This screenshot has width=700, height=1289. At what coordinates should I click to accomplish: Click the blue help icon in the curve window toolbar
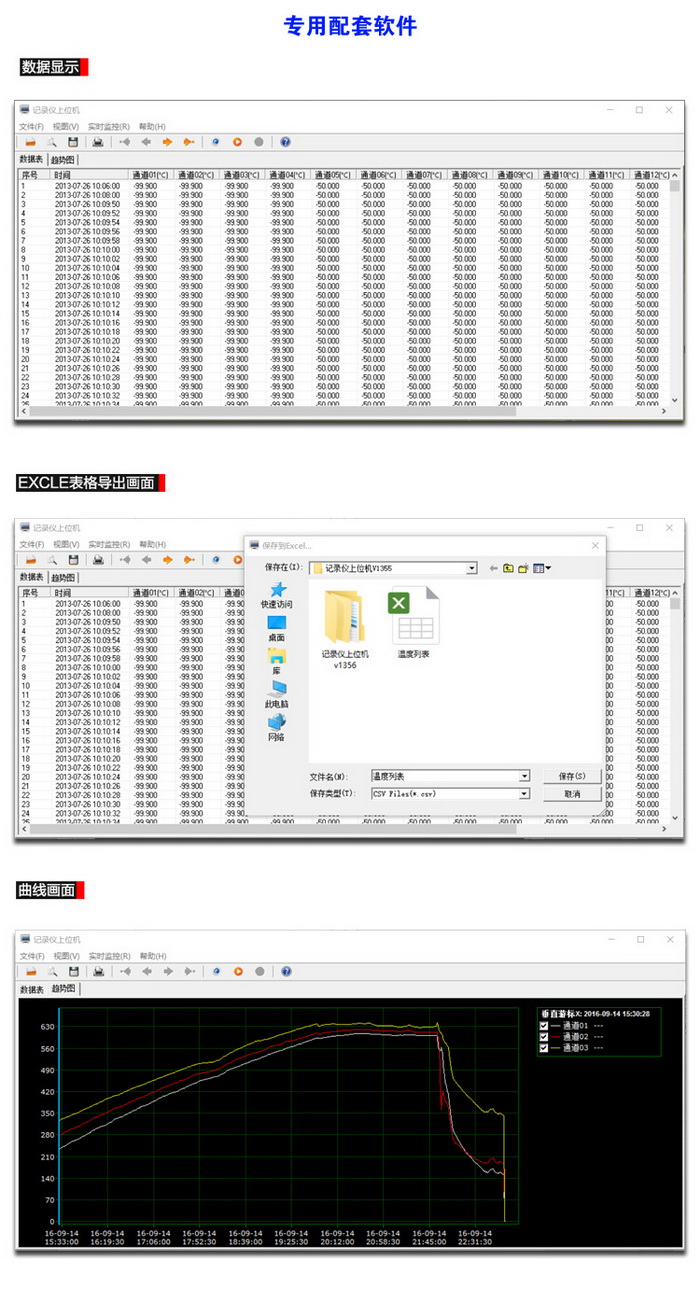(x=285, y=971)
